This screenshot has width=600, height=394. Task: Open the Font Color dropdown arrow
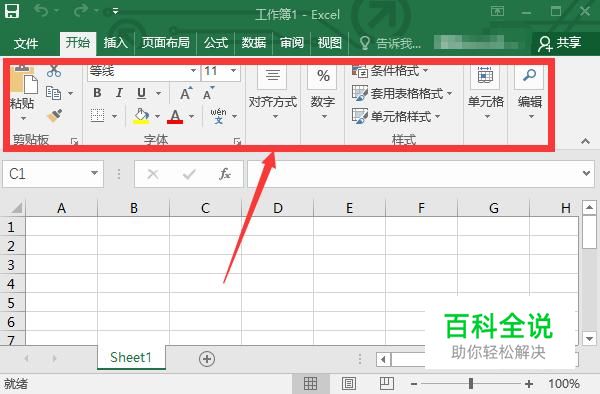[191, 116]
